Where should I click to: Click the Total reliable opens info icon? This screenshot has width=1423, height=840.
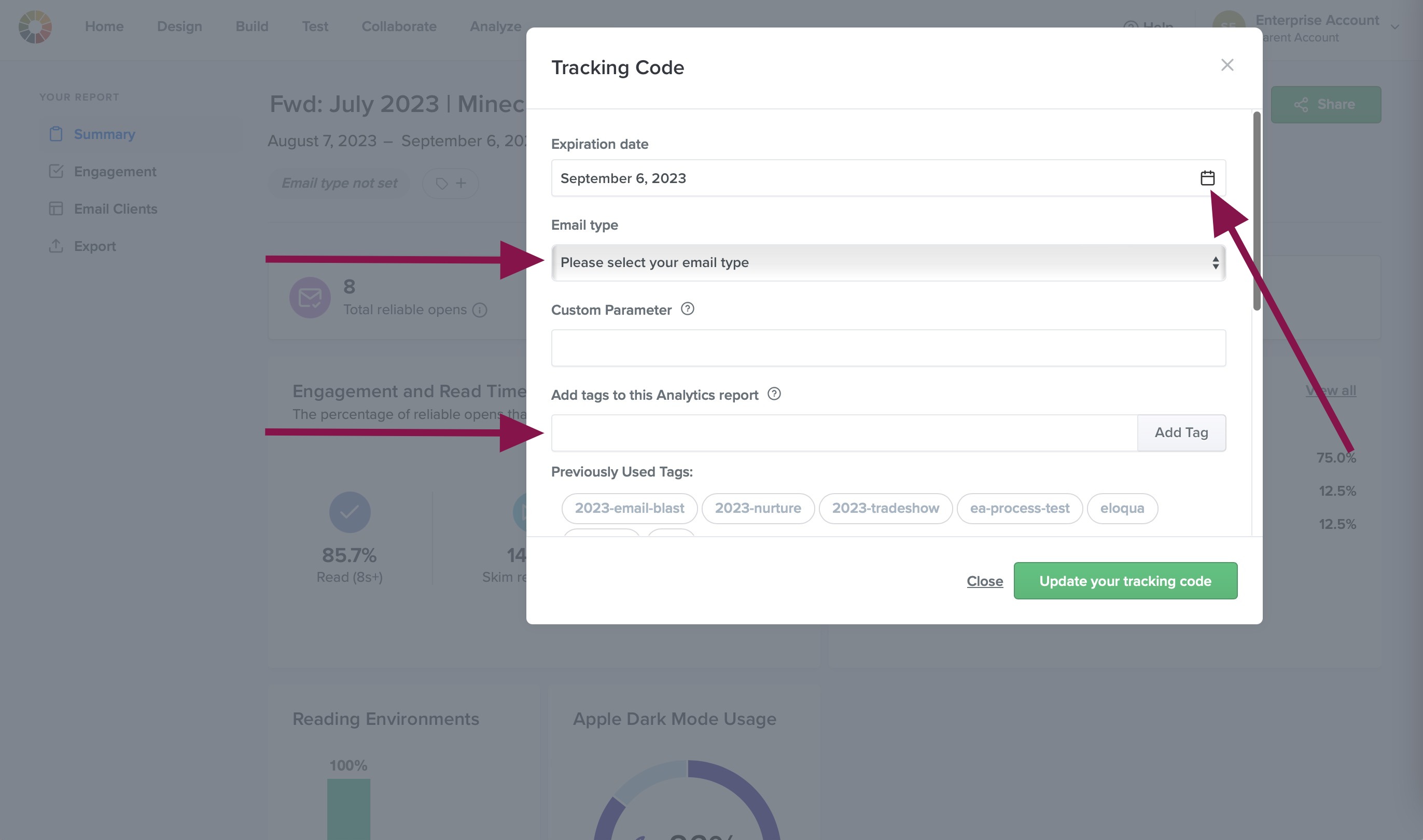pyautogui.click(x=479, y=310)
